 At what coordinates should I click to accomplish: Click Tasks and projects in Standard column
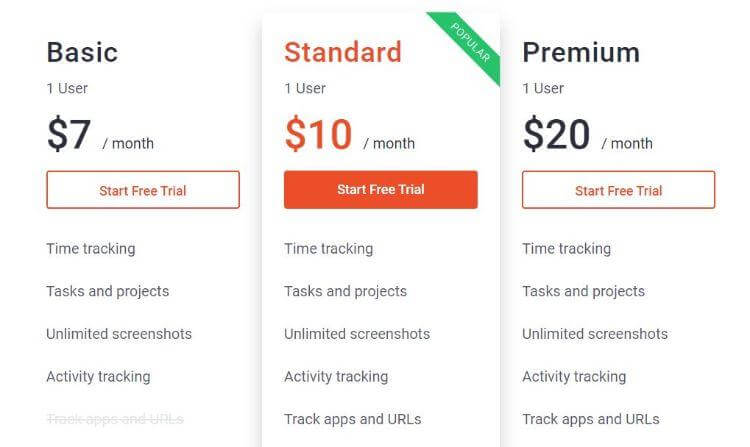(x=345, y=292)
